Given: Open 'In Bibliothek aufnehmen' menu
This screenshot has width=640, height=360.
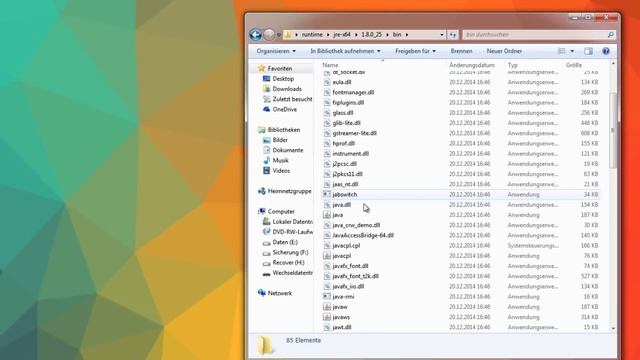Looking at the screenshot, I should click(x=345, y=51).
